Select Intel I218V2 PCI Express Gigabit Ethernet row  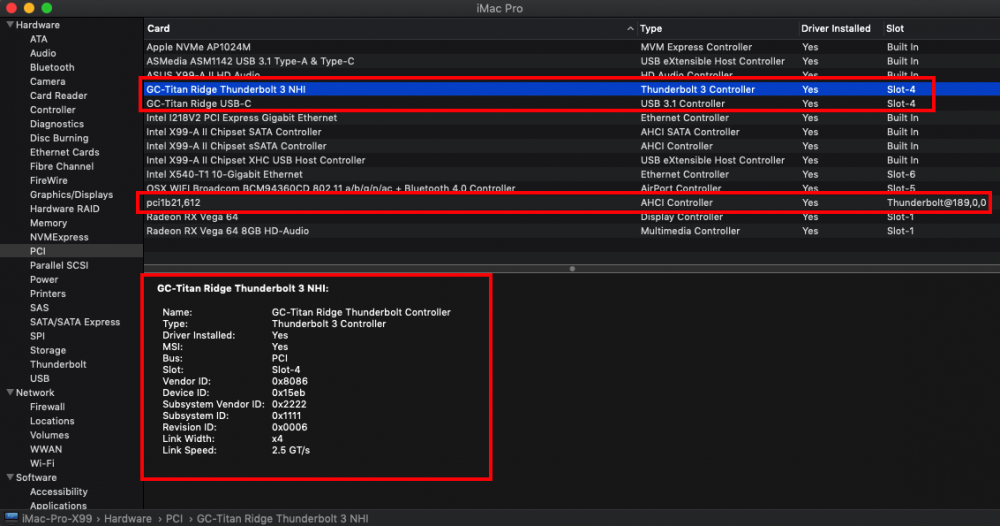click(x=571, y=118)
